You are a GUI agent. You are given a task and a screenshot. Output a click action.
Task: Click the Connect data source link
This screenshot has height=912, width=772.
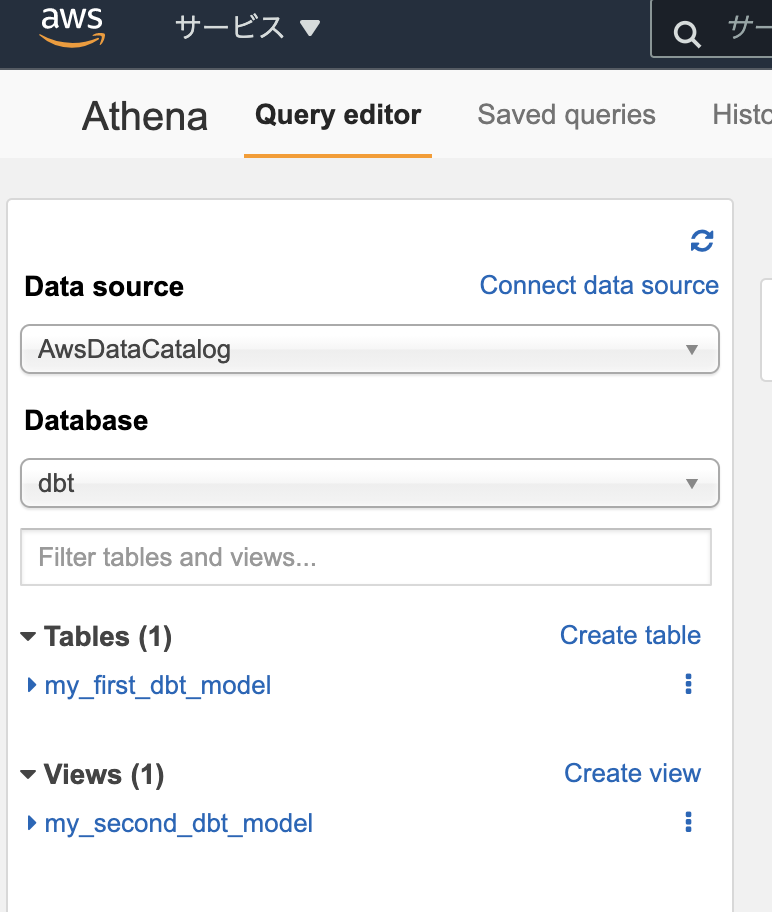pos(599,285)
